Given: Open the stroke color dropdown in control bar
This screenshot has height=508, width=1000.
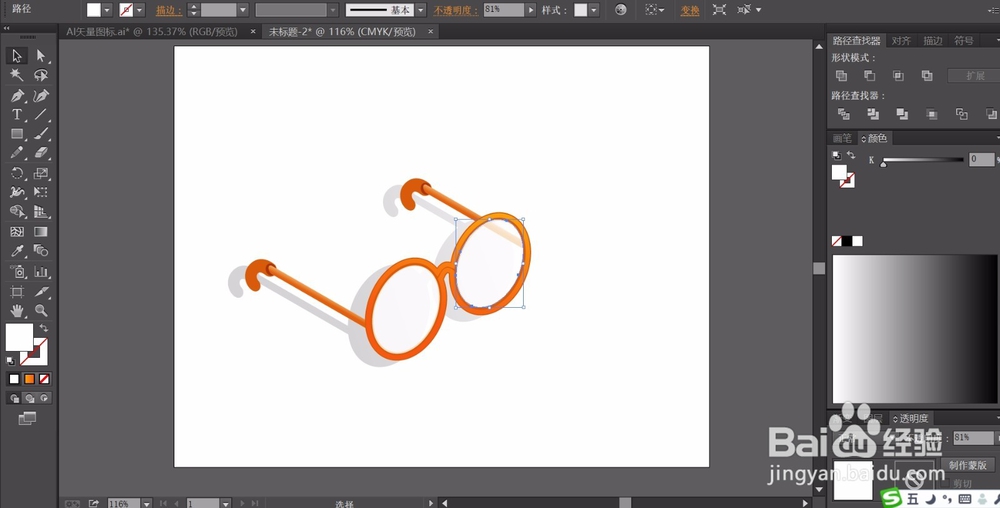Looking at the screenshot, I should click(140, 10).
